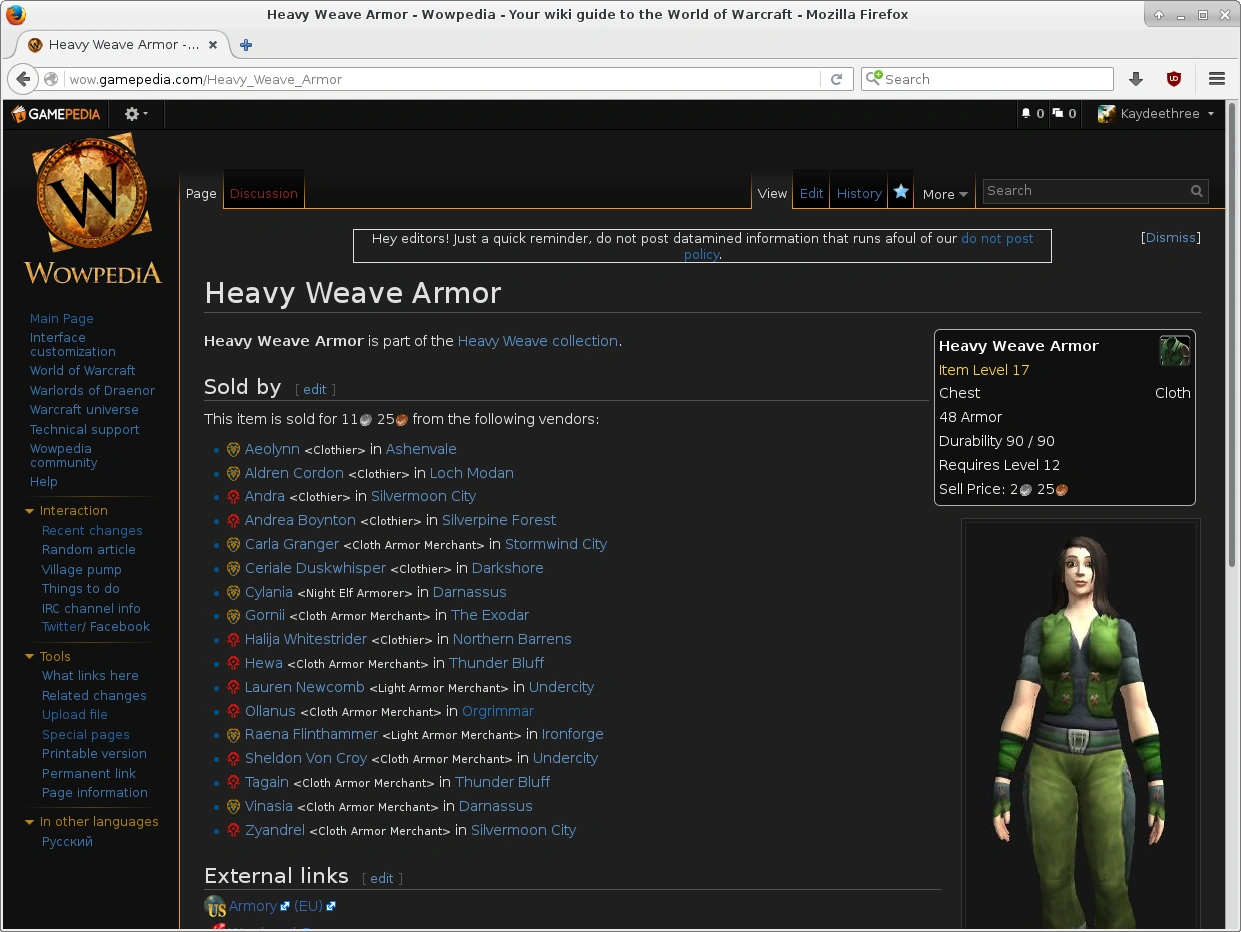The width and height of the screenshot is (1241, 932).
Task: Select the Page tab
Action: (201, 194)
